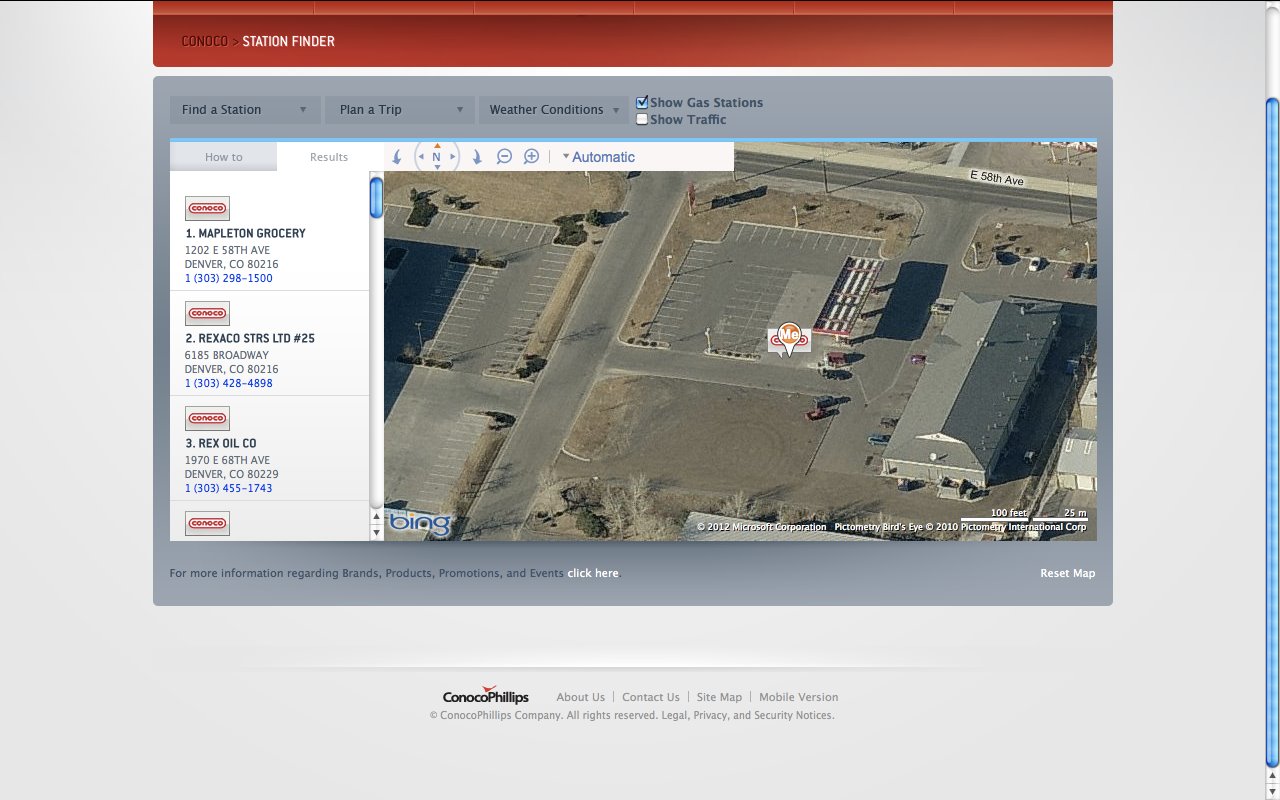
Task: Click the address '6185 BROADWAY'
Action: (x=227, y=355)
